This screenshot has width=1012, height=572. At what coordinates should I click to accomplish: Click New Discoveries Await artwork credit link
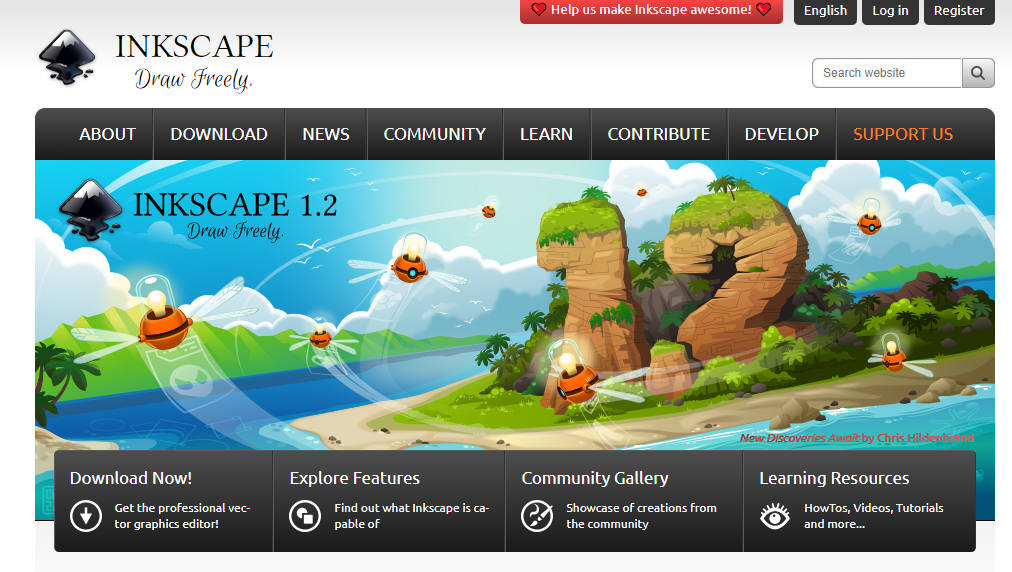[x=856, y=438]
